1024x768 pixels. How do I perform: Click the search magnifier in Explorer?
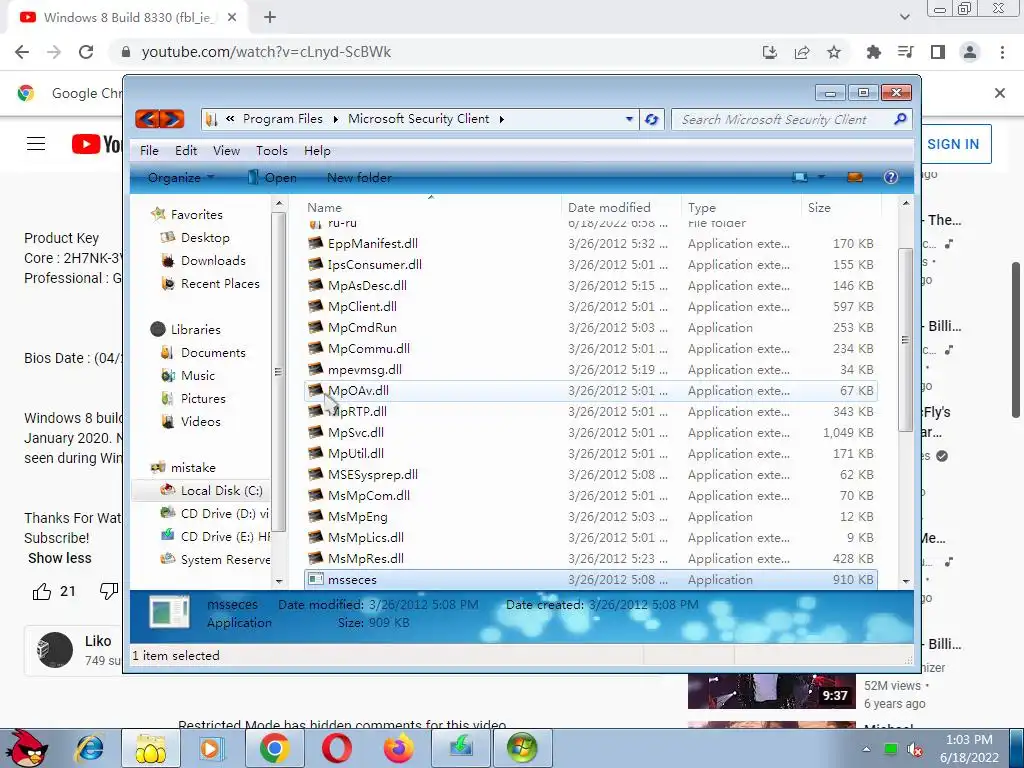point(900,119)
